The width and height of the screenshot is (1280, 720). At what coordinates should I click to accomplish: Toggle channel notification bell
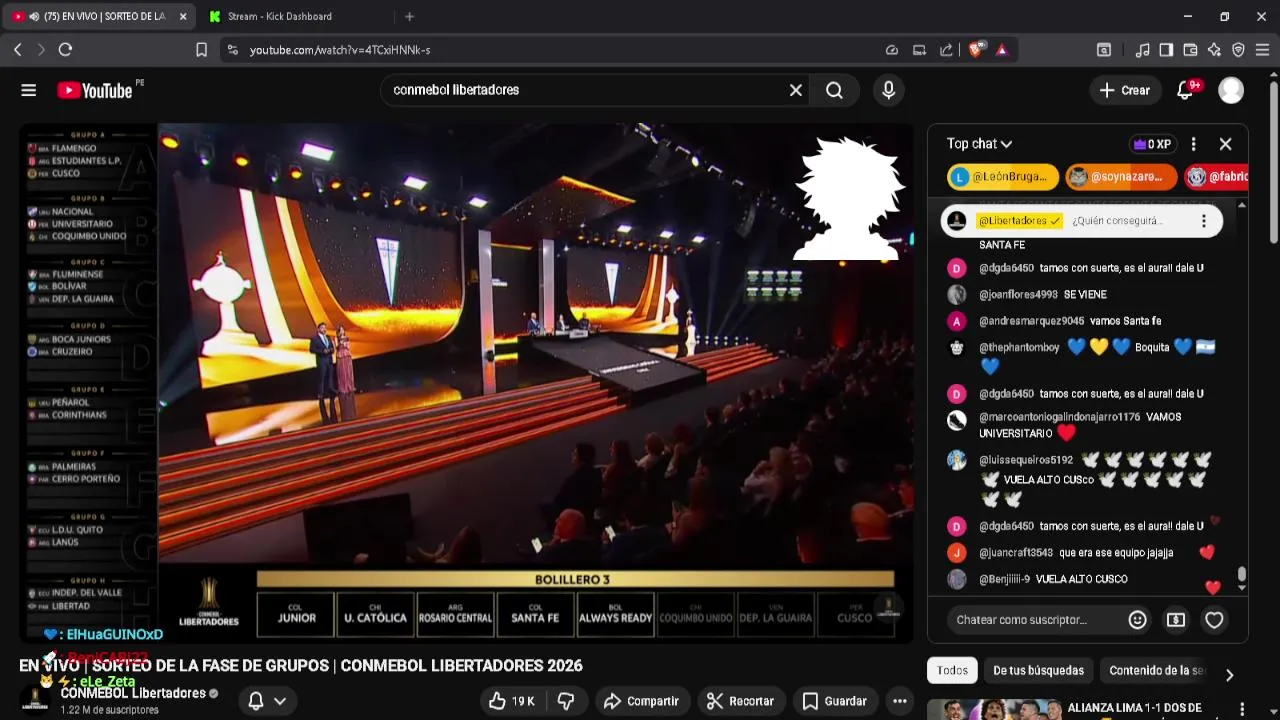pos(256,701)
